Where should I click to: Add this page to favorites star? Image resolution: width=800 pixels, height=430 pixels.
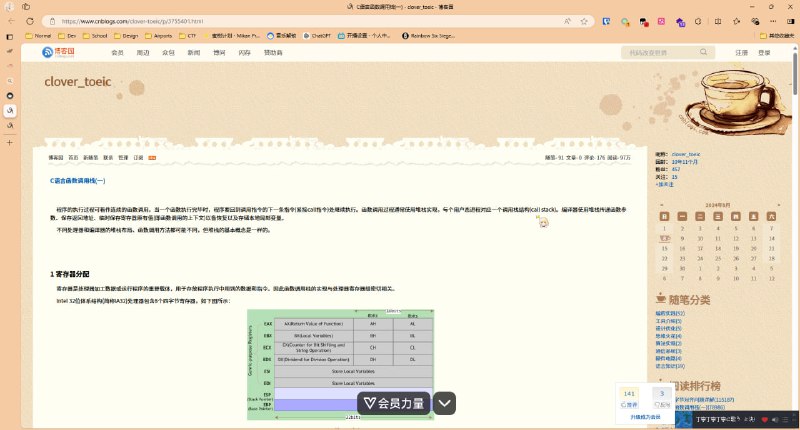tap(584, 21)
